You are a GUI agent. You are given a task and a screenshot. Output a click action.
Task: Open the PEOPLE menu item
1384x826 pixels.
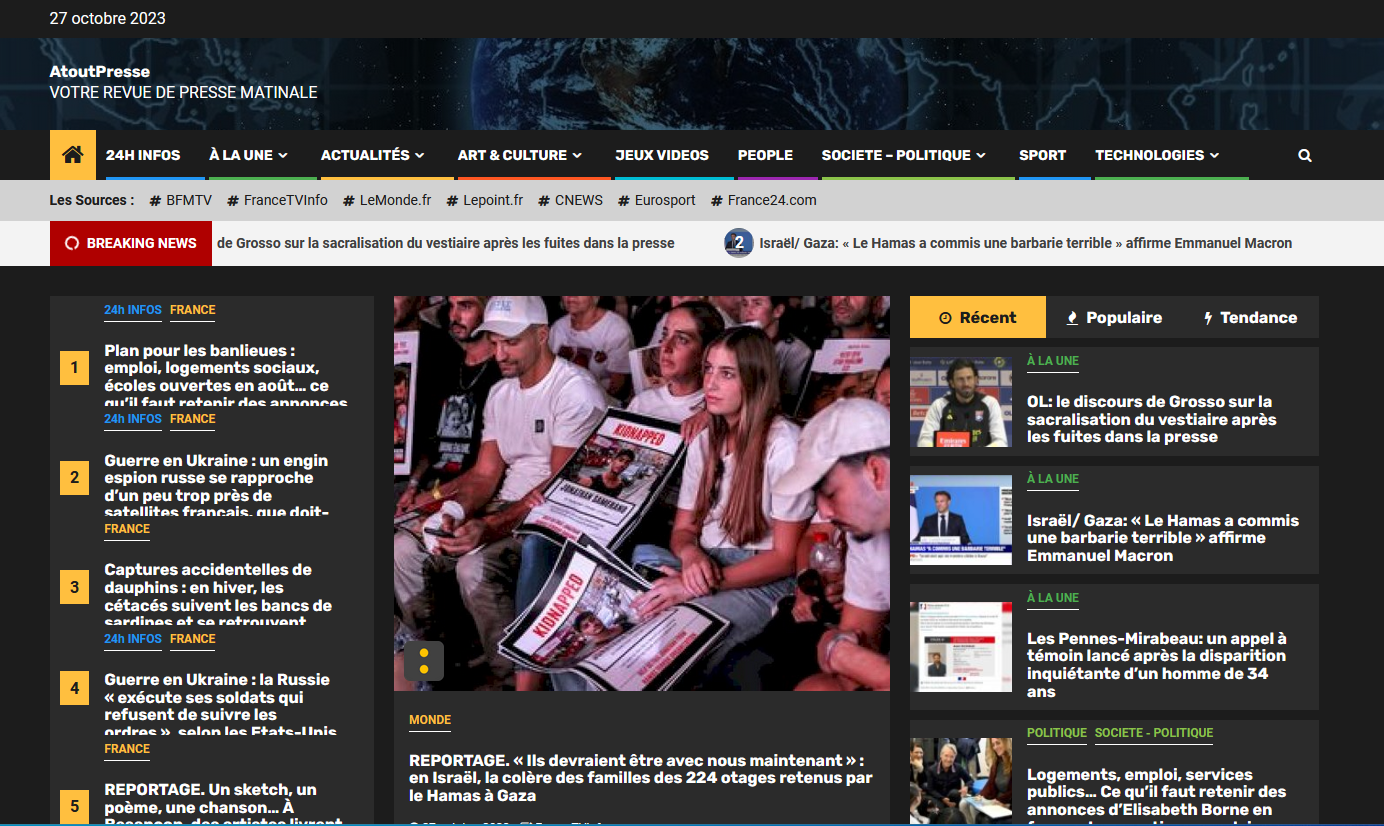[x=765, y=155]
